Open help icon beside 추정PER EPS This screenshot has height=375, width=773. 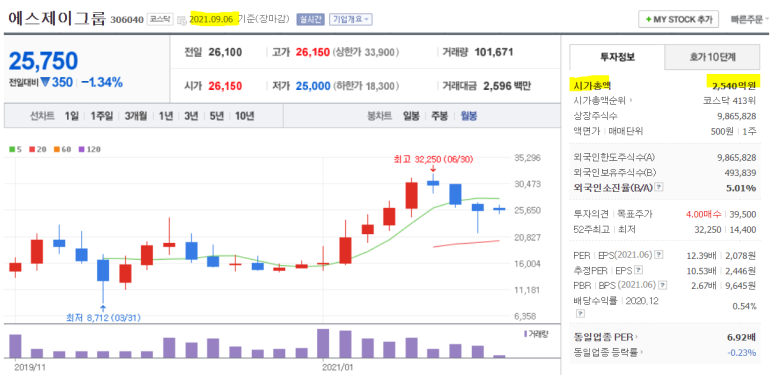click(639, 270)
